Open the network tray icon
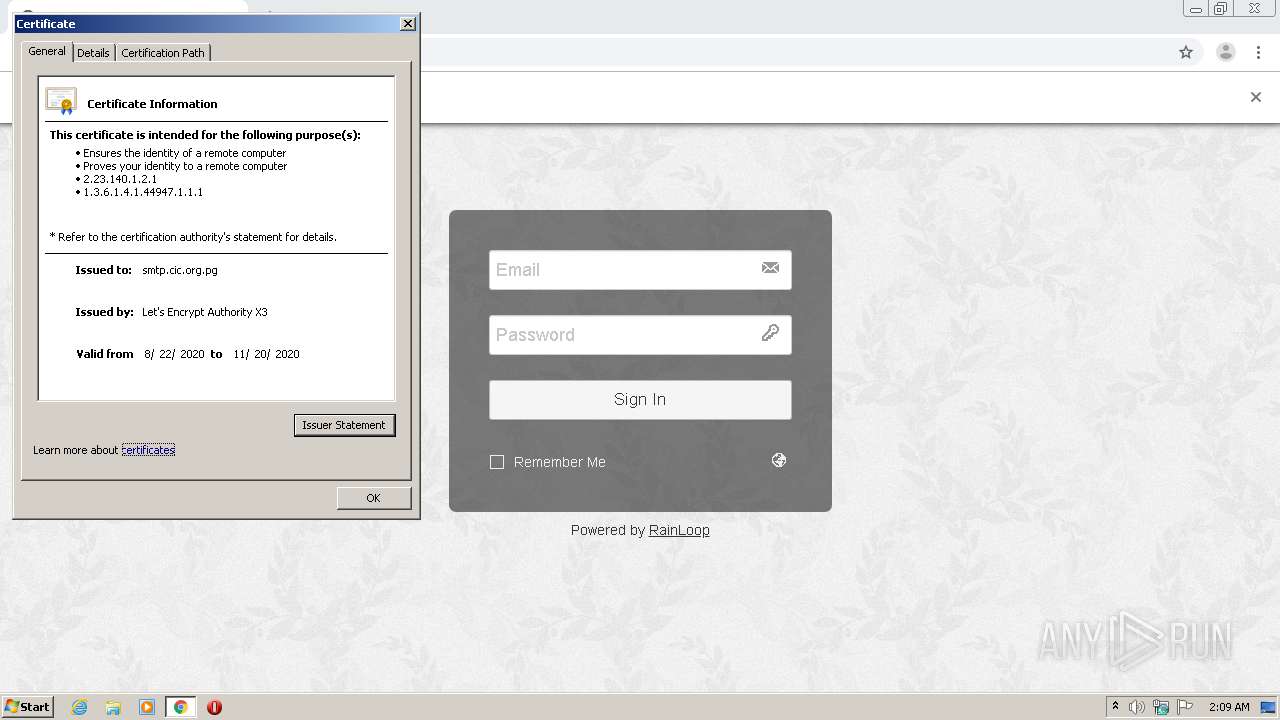 click(x=1161, y=707)
